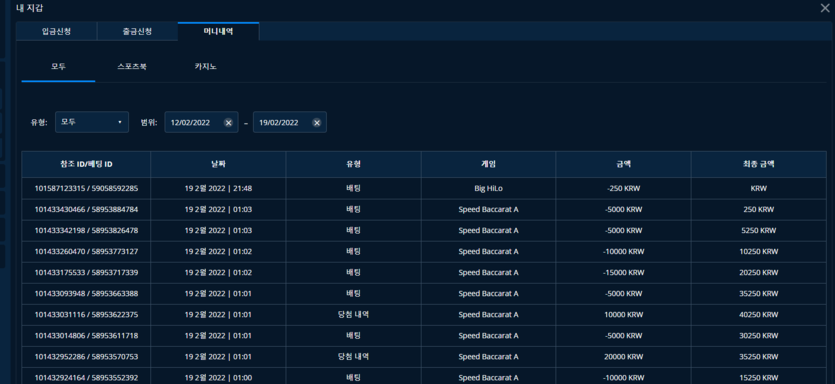The width and height of the screenshot is (835, 384).
Task: Select the 모두 sub-tab
Action: pyautogui.click(x=59, y=68)
